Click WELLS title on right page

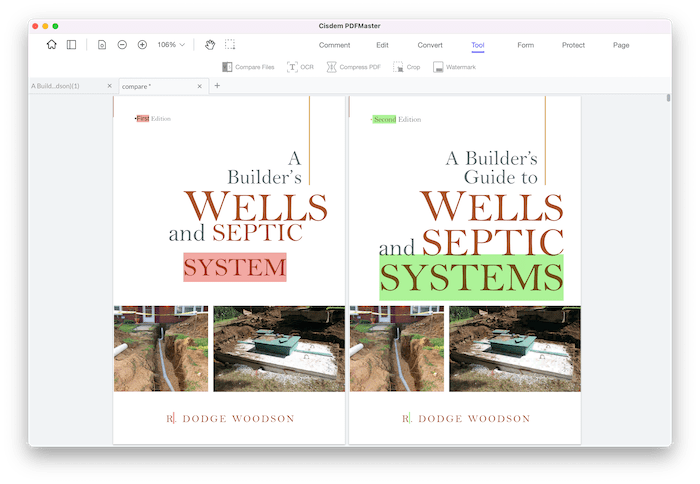492,206
